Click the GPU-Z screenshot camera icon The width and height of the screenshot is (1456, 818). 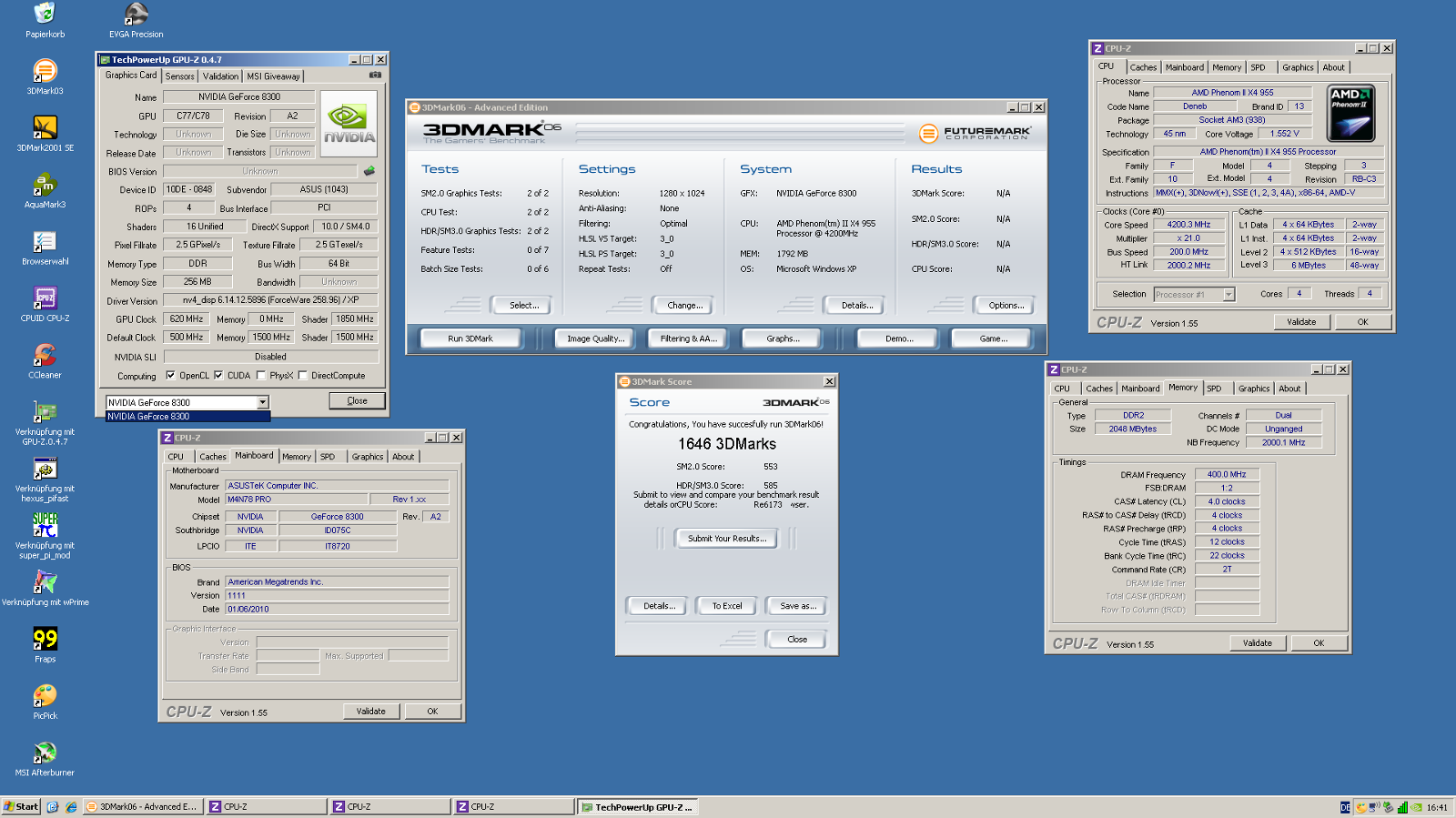(x=375, y=75)
